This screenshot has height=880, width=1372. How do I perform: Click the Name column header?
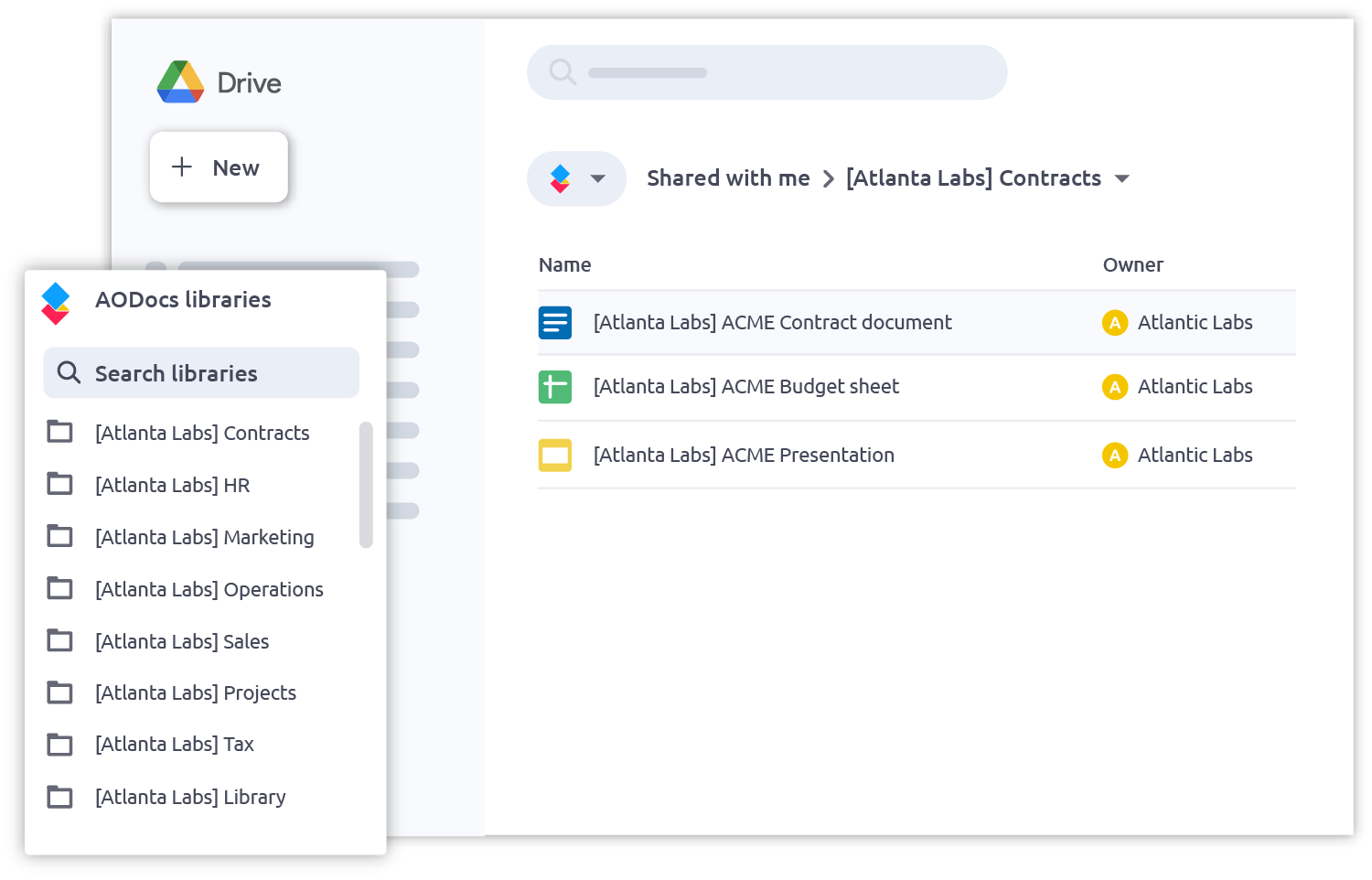click(564, 265)
